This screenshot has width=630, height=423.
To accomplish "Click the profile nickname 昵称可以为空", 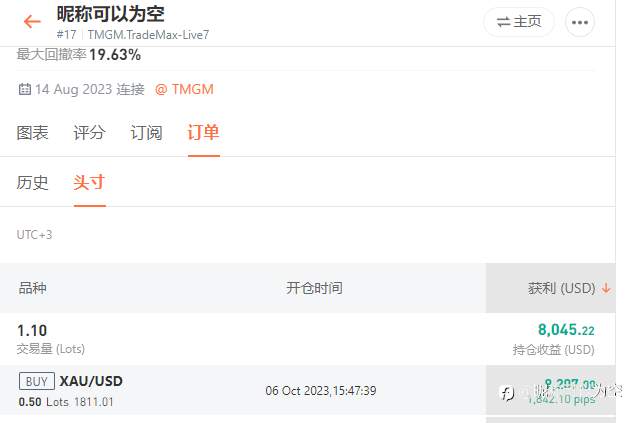I will 110,14.
